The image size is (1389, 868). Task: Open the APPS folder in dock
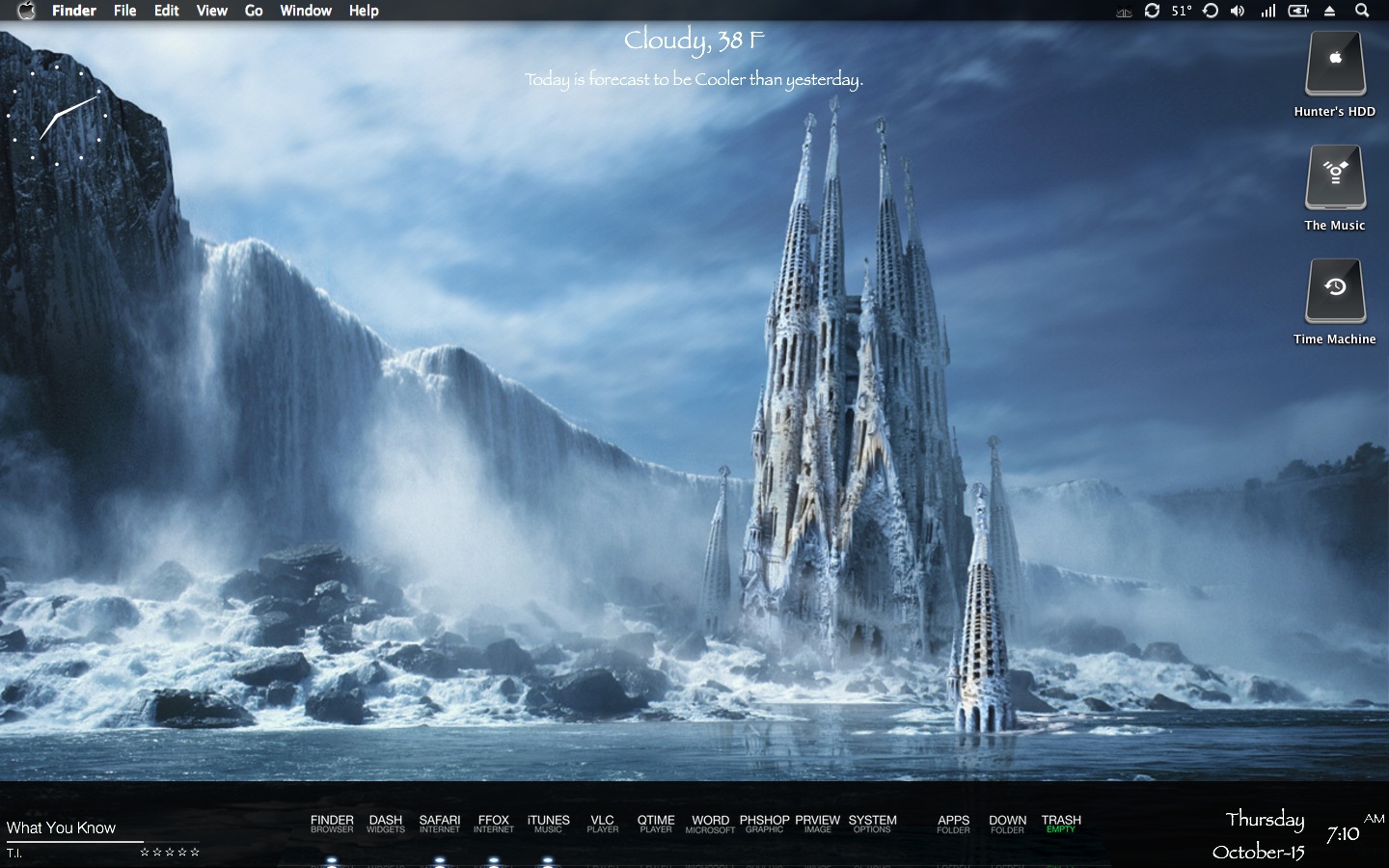click(953, 824)
